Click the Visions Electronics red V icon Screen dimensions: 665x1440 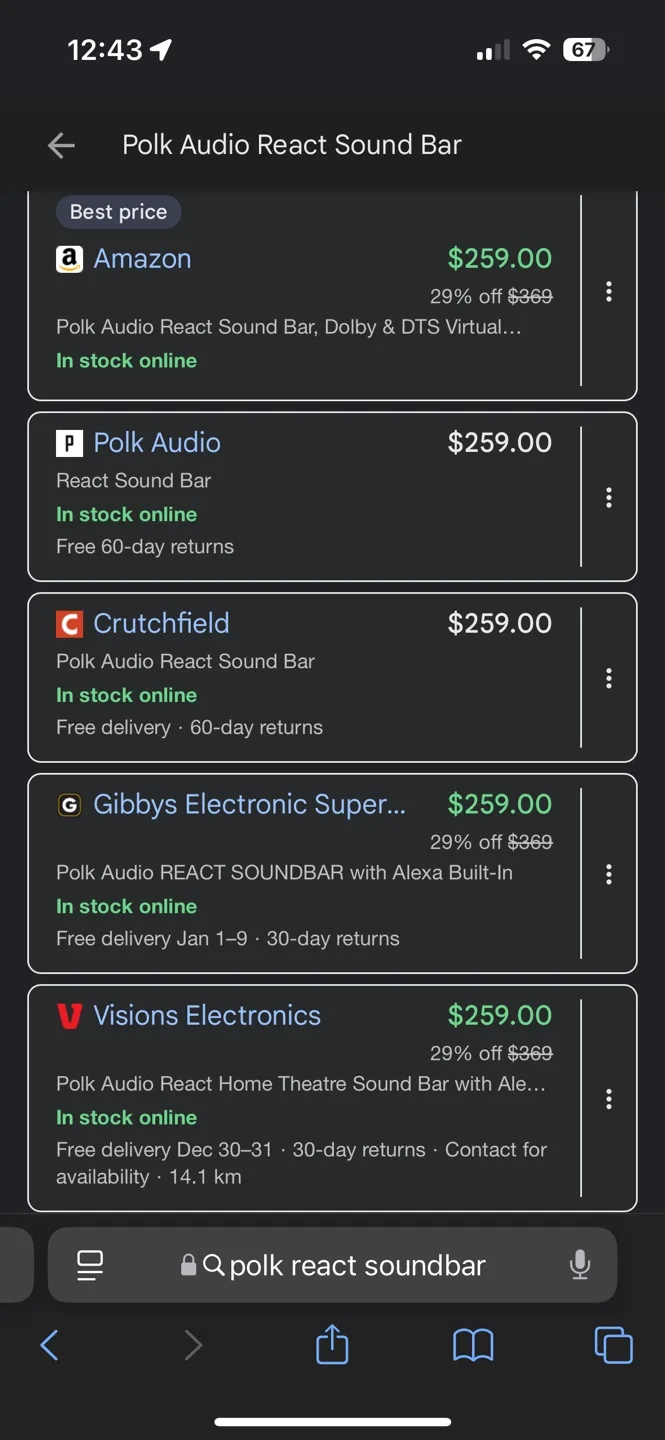[x=67, y=1015]
